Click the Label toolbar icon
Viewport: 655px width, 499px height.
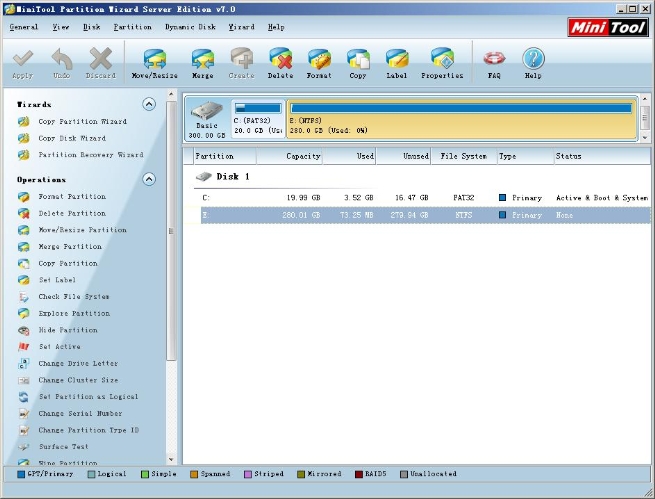(397, 59)
